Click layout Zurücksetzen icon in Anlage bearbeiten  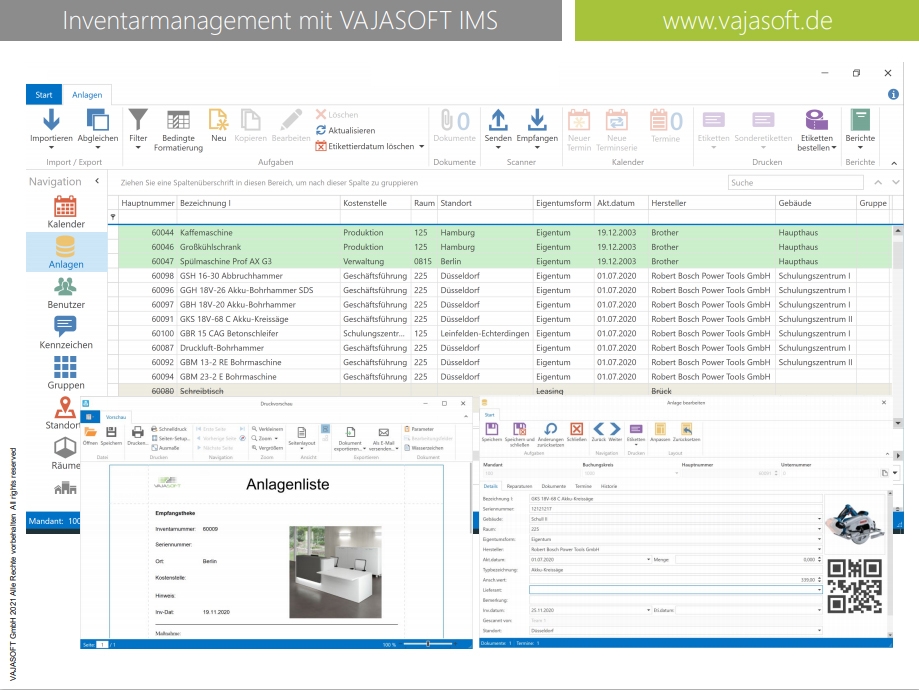[x=686, y=429]
